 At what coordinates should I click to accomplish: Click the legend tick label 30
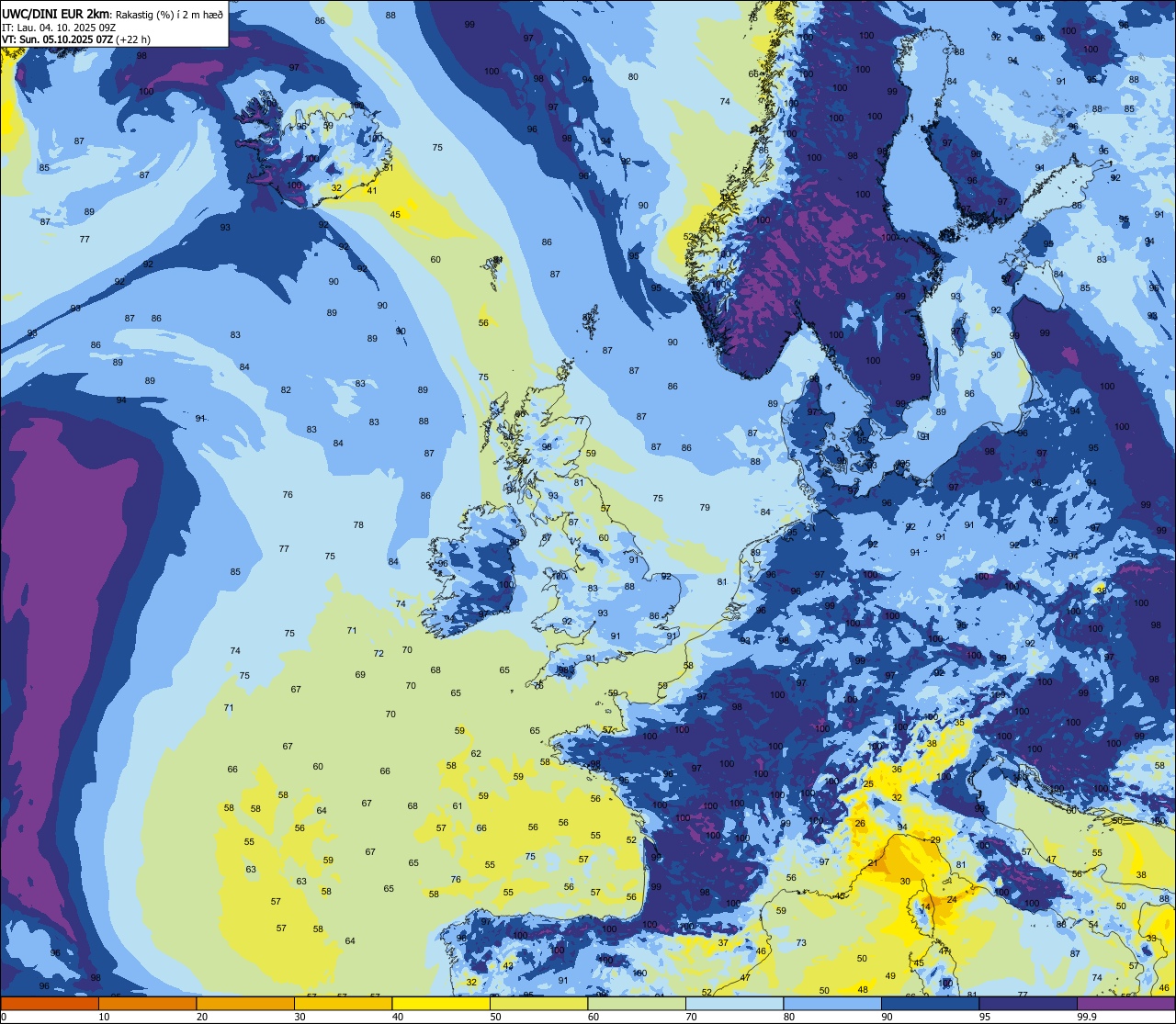300,1017
